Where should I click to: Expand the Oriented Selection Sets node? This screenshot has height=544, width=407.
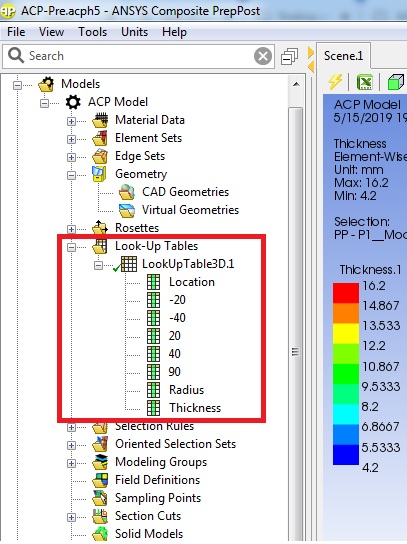[x=71, y=445]
